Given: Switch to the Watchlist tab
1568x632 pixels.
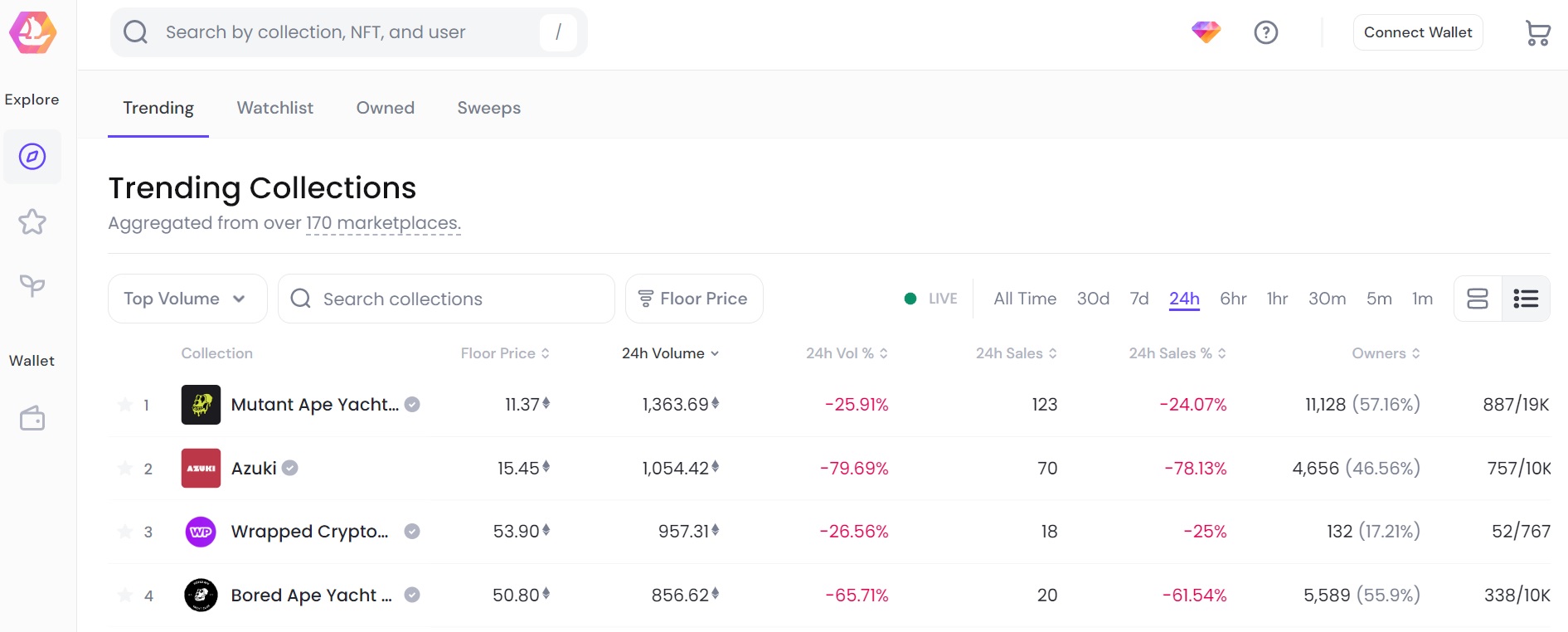Looking at the screenshot, I should (x=274, y=108).
